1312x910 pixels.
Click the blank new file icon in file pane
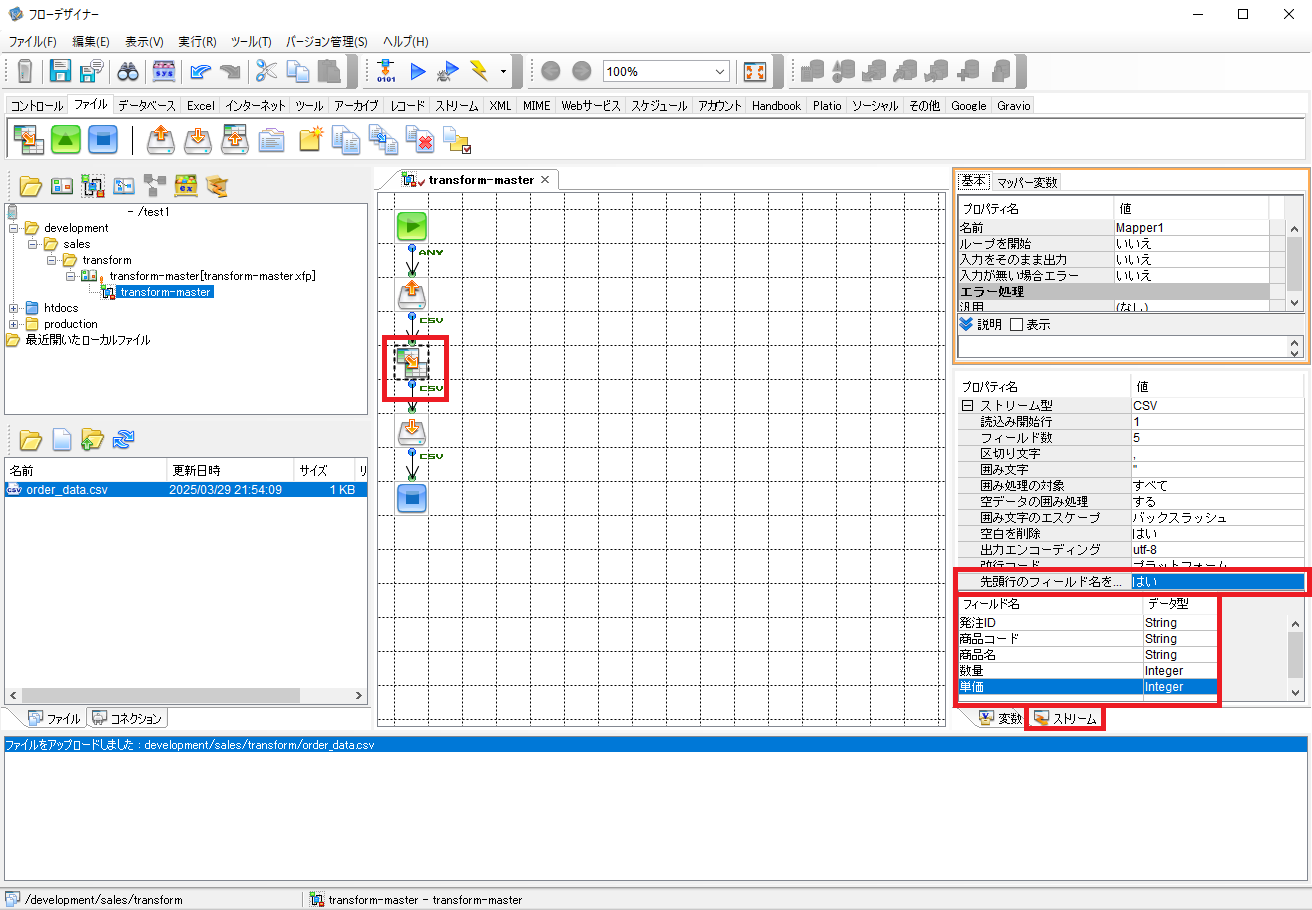click(x=62, y=439)
